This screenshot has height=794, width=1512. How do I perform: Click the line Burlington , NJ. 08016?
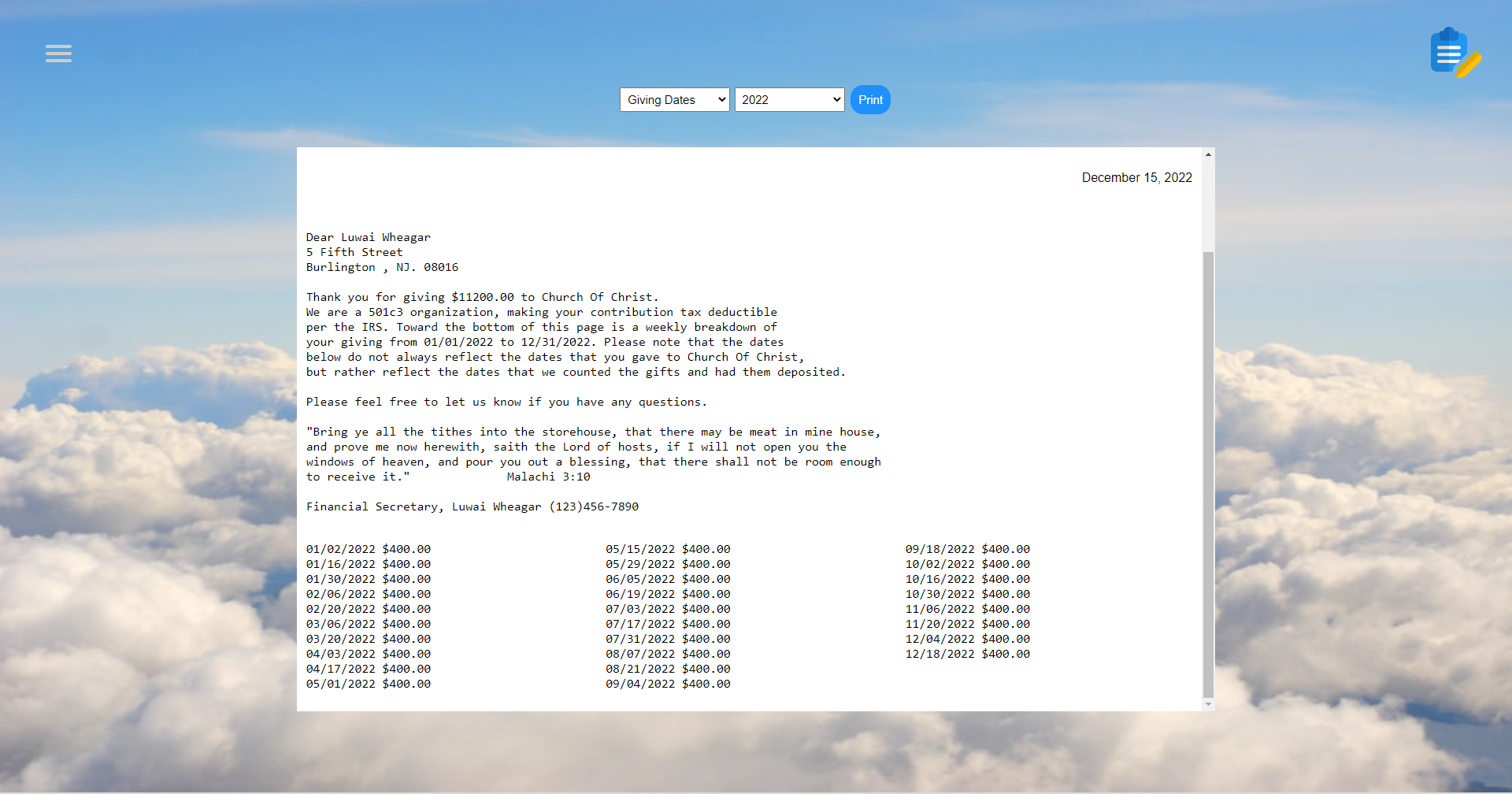(382, 267)
